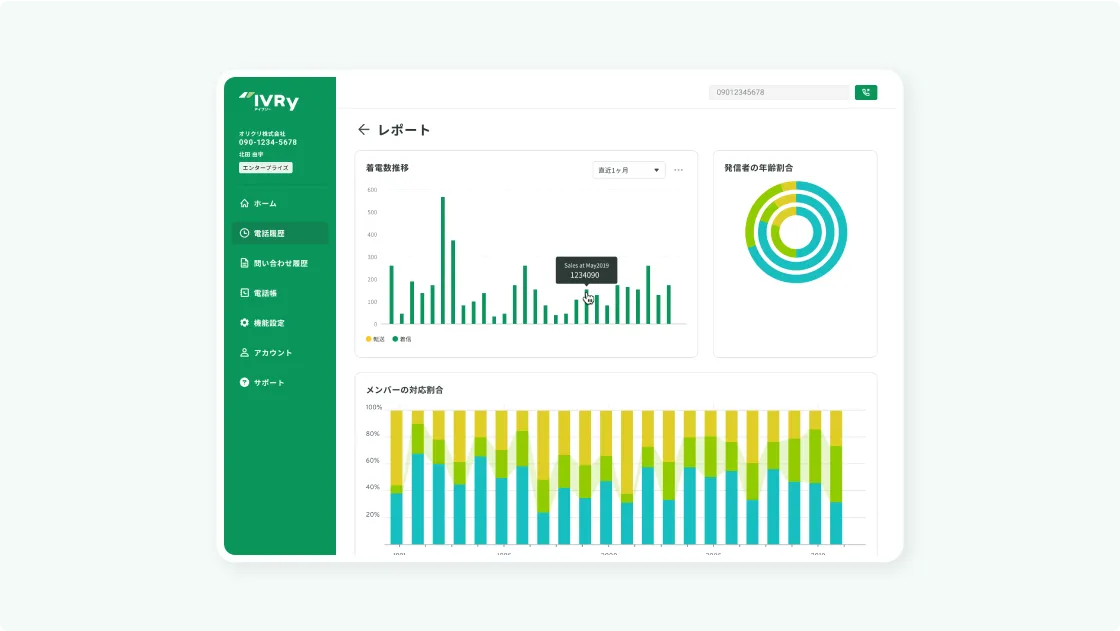This screenshot has height=631, width=1120.
Task: Click the question mark icon for サポート
Action: click(244, 383)
